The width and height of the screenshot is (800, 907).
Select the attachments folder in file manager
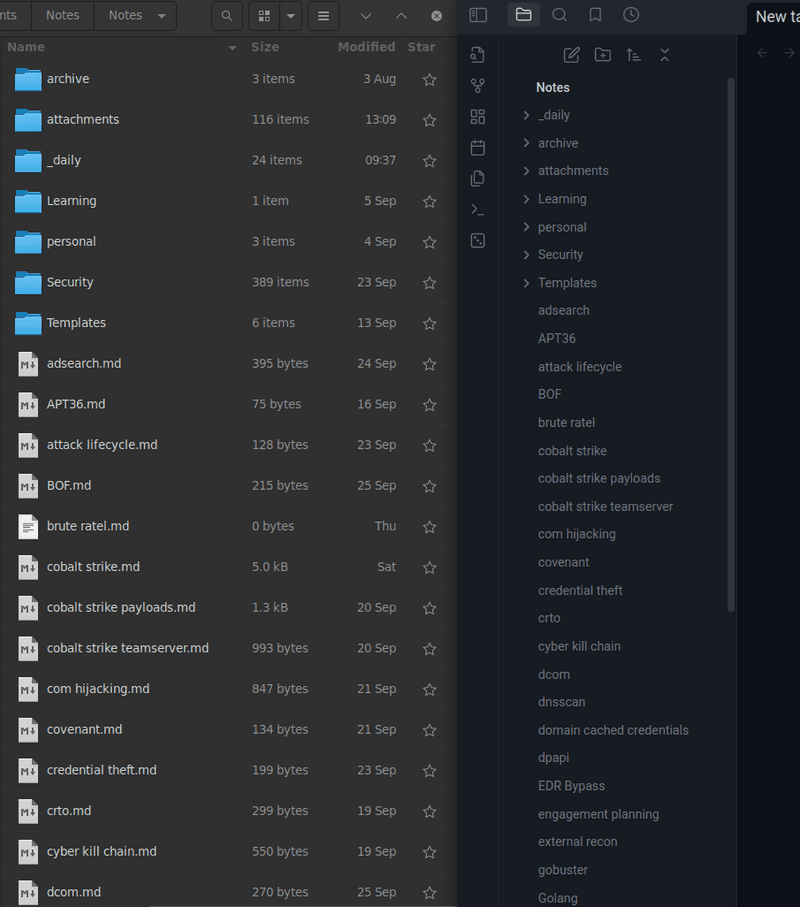click(x=83, y=120)
